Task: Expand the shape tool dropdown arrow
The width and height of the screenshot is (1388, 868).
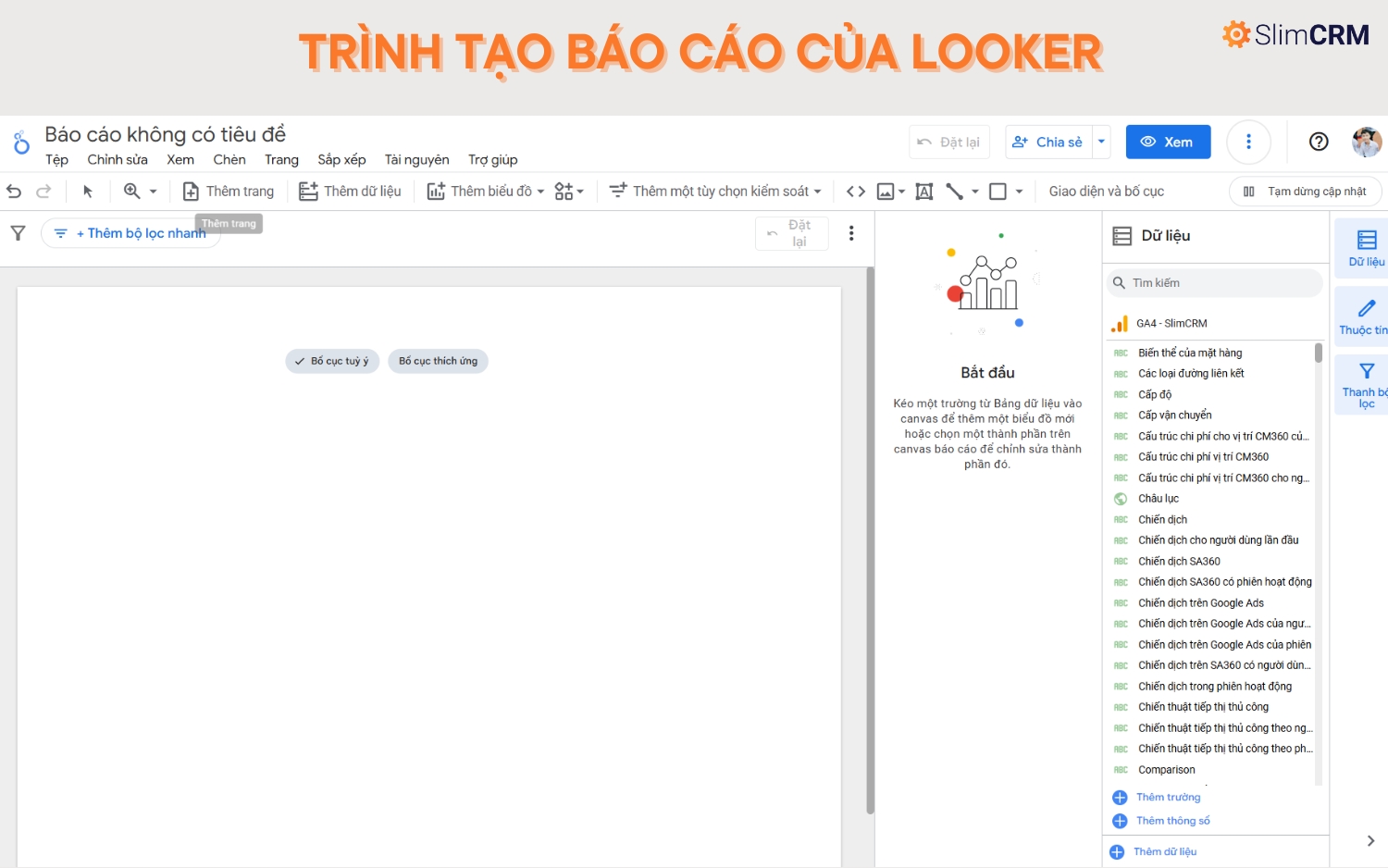Action: (x=1019, y=192)
